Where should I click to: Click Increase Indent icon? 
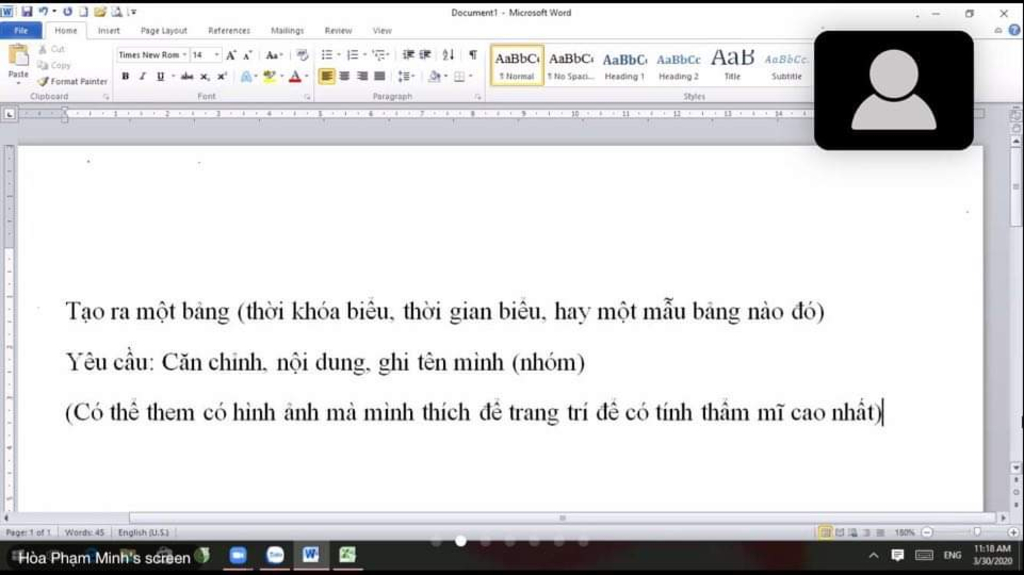[x=425, y=55]
